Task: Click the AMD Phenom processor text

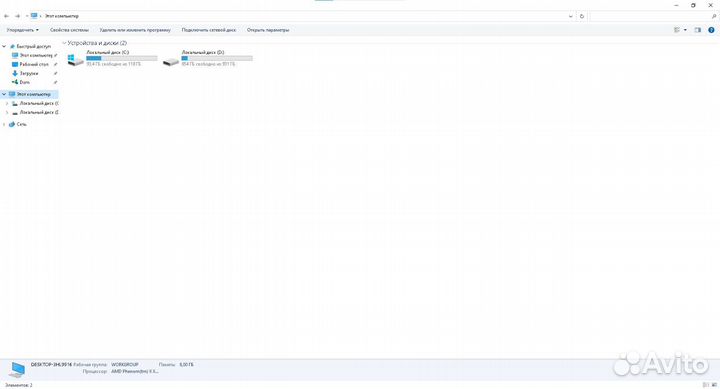Action: pyautogui.click(x=135, y=371)
